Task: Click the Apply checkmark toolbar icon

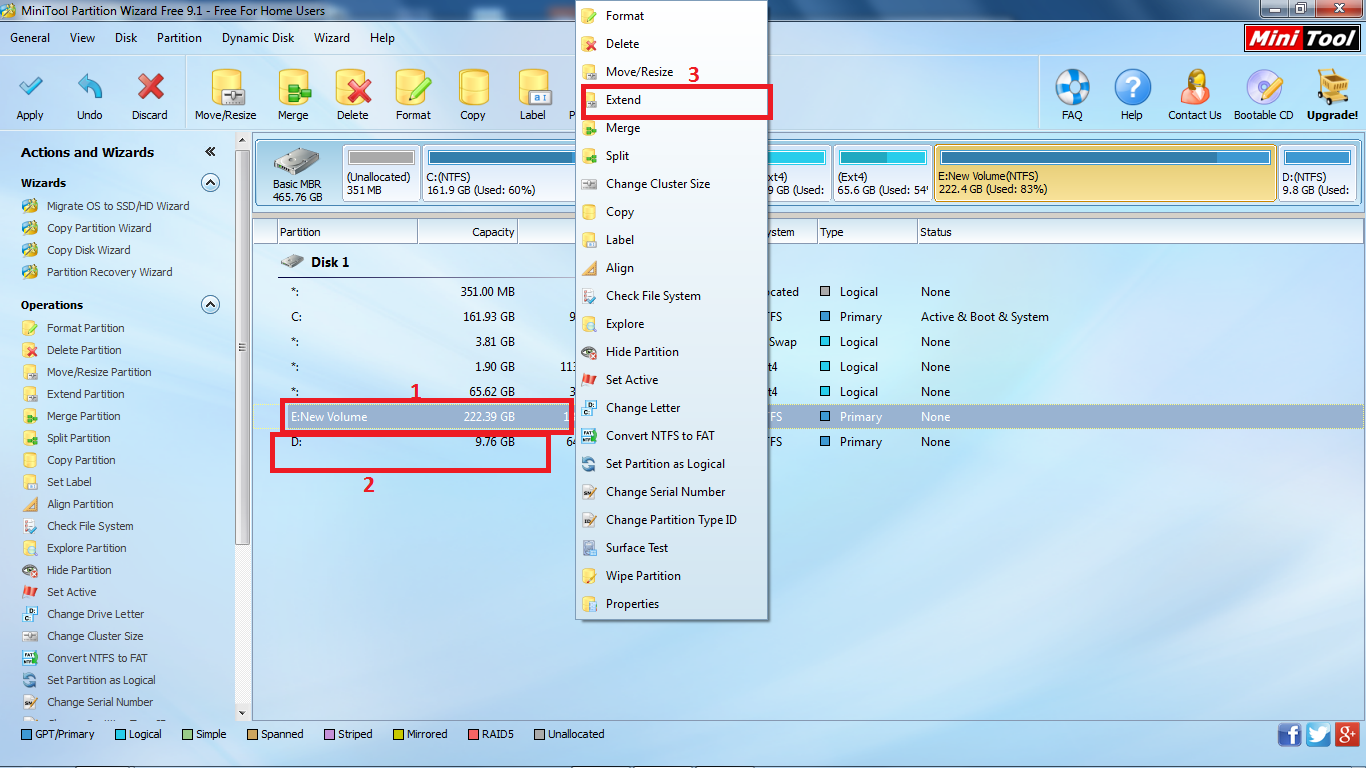Action: point(31,88)
